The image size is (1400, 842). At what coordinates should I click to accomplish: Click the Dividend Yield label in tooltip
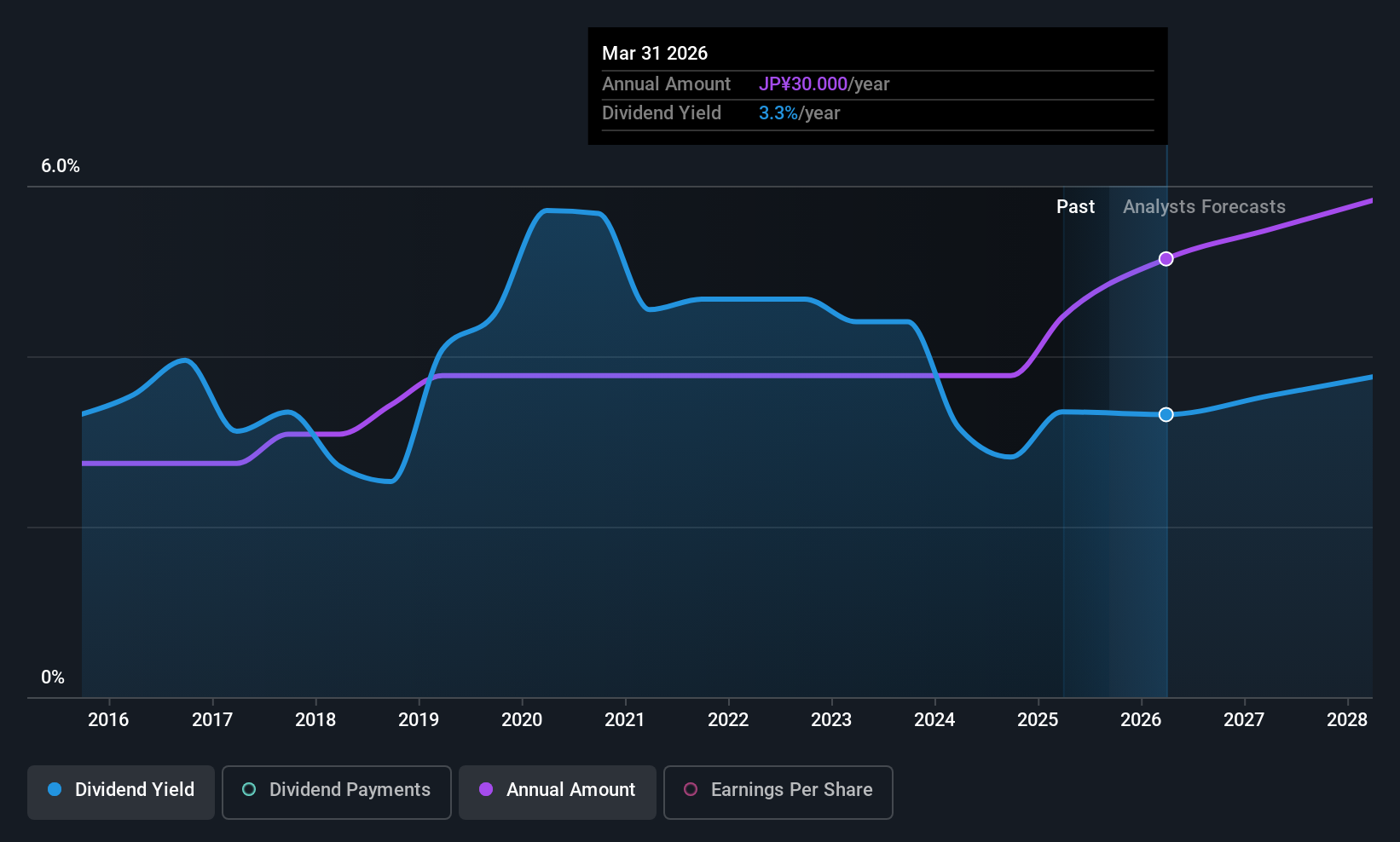pos(662,112)
